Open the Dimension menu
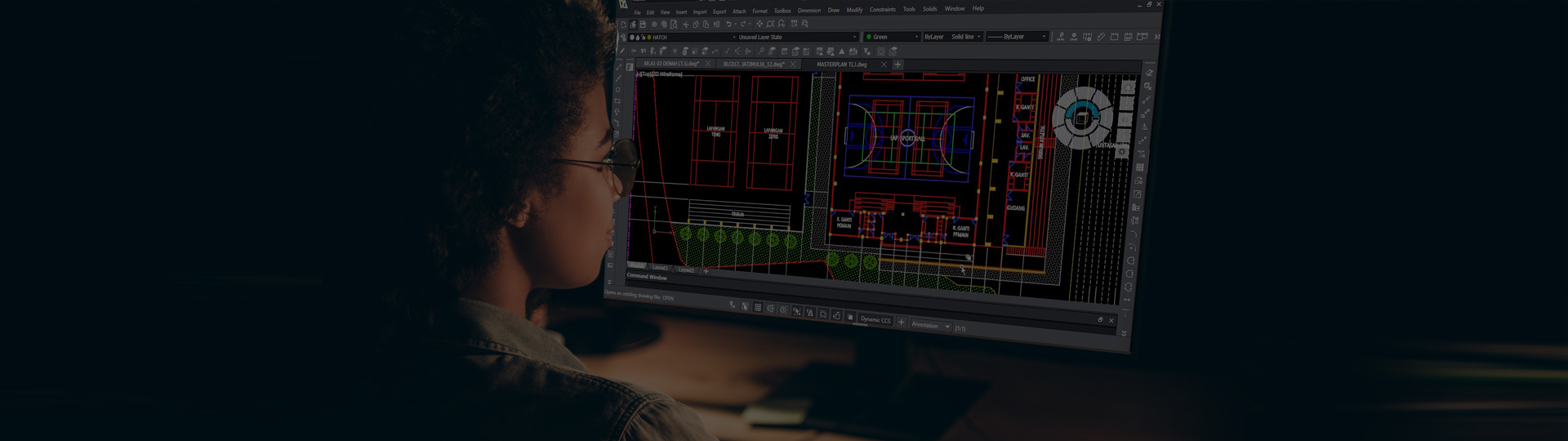Image resolution: width=1568 pixels, height=441 pixels. 808,11
